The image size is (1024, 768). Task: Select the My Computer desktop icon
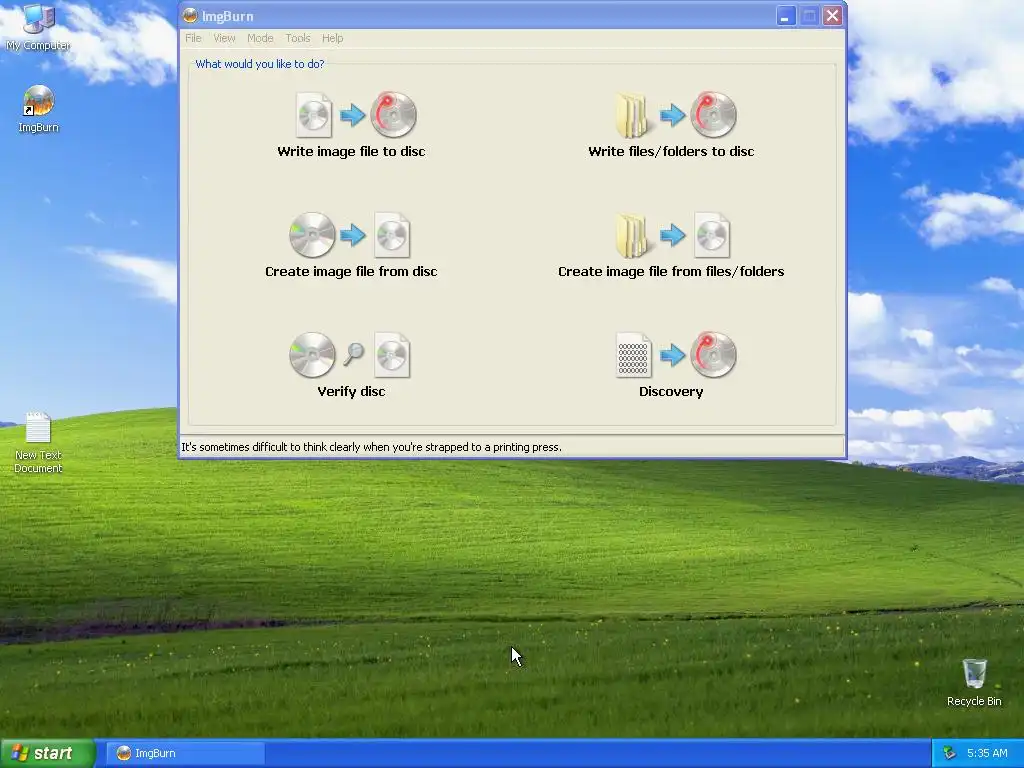coord(39,27)
